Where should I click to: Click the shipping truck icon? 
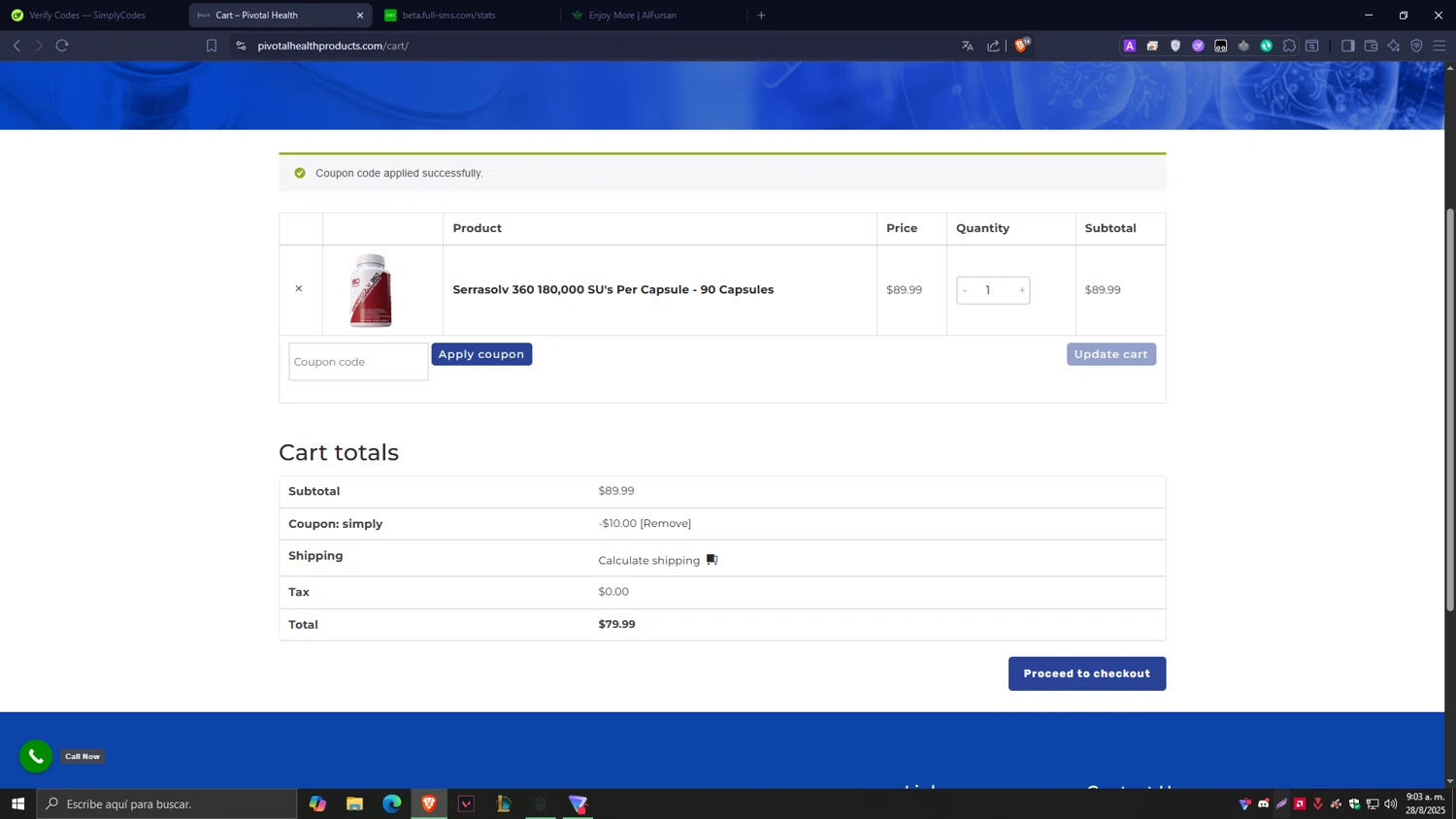711,559
